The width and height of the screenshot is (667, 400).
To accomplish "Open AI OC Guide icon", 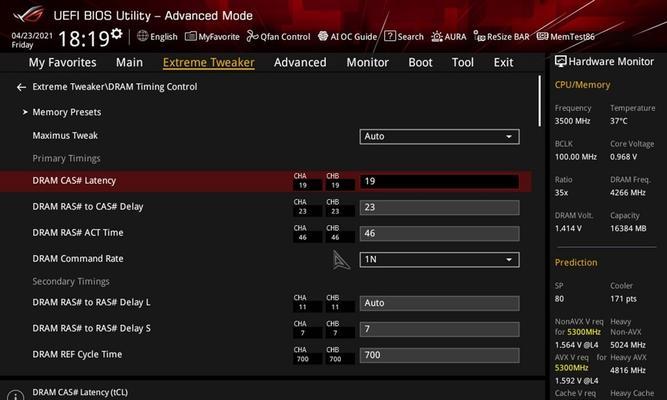I will pyautogui.click(x=323, y=36).
